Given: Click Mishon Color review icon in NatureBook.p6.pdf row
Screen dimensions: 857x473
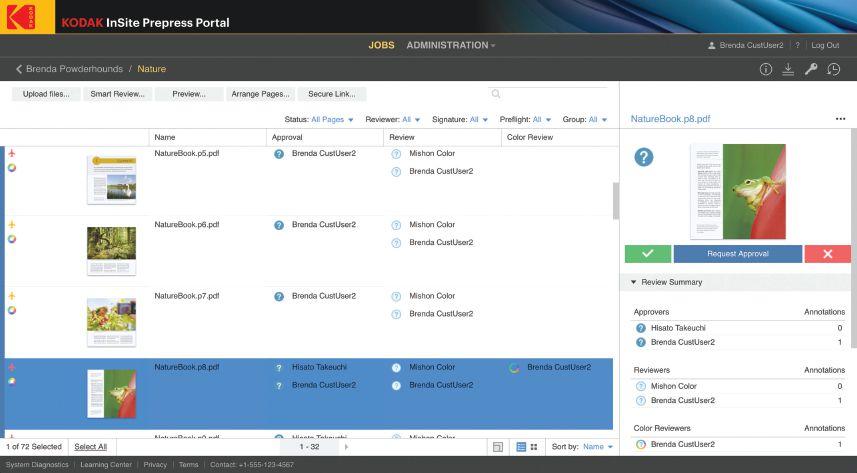Looking at the screenshot, I should click(x=396, y=225).
